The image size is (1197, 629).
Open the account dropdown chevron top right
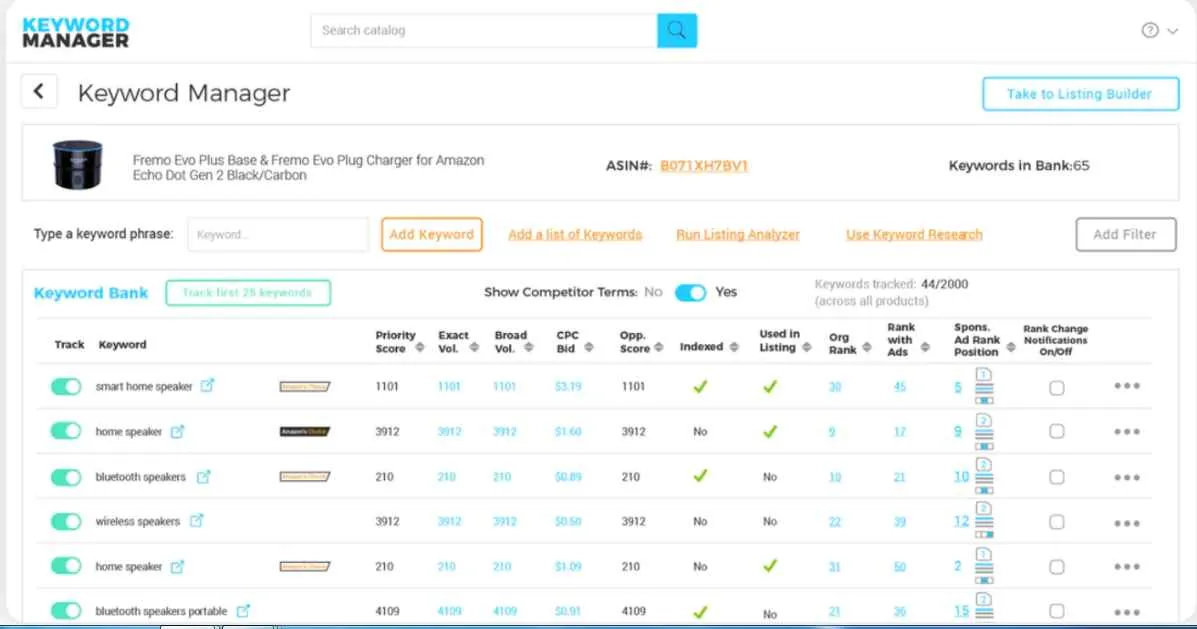[x=1170, y=28]
